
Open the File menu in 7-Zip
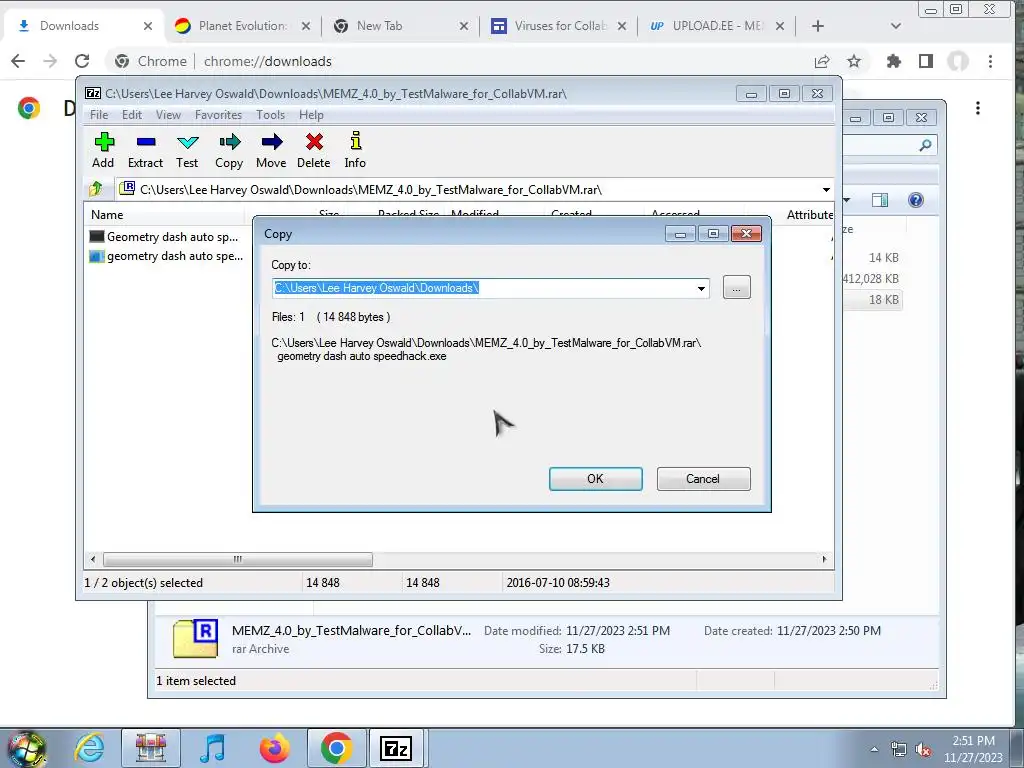[x=99, y=115]
